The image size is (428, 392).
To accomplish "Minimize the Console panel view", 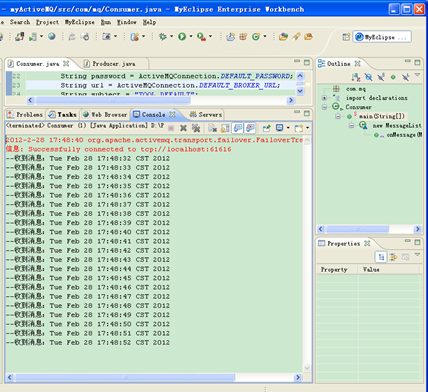I will (297, 112).
